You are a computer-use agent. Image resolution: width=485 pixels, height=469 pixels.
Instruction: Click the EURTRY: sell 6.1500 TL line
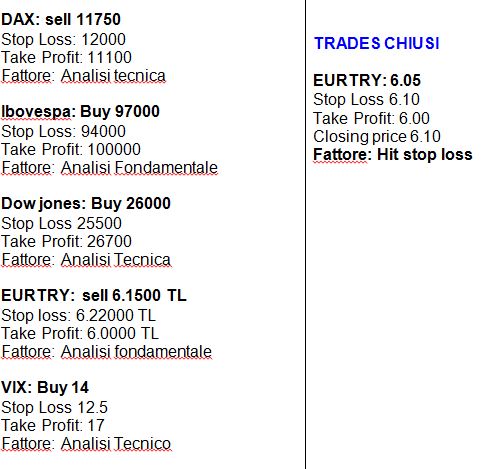94,295
